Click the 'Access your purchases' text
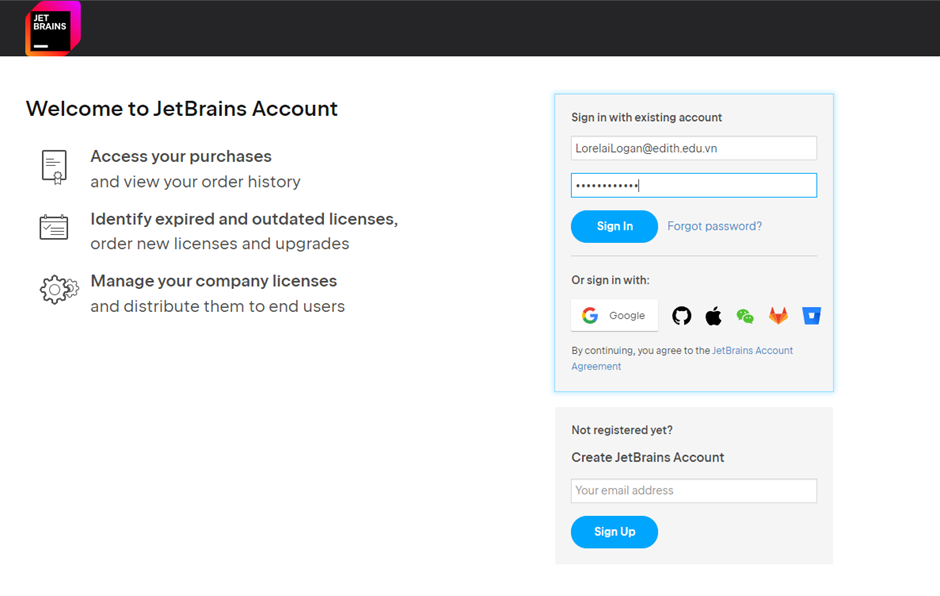The image size is (940, 596). pos(181,156)
